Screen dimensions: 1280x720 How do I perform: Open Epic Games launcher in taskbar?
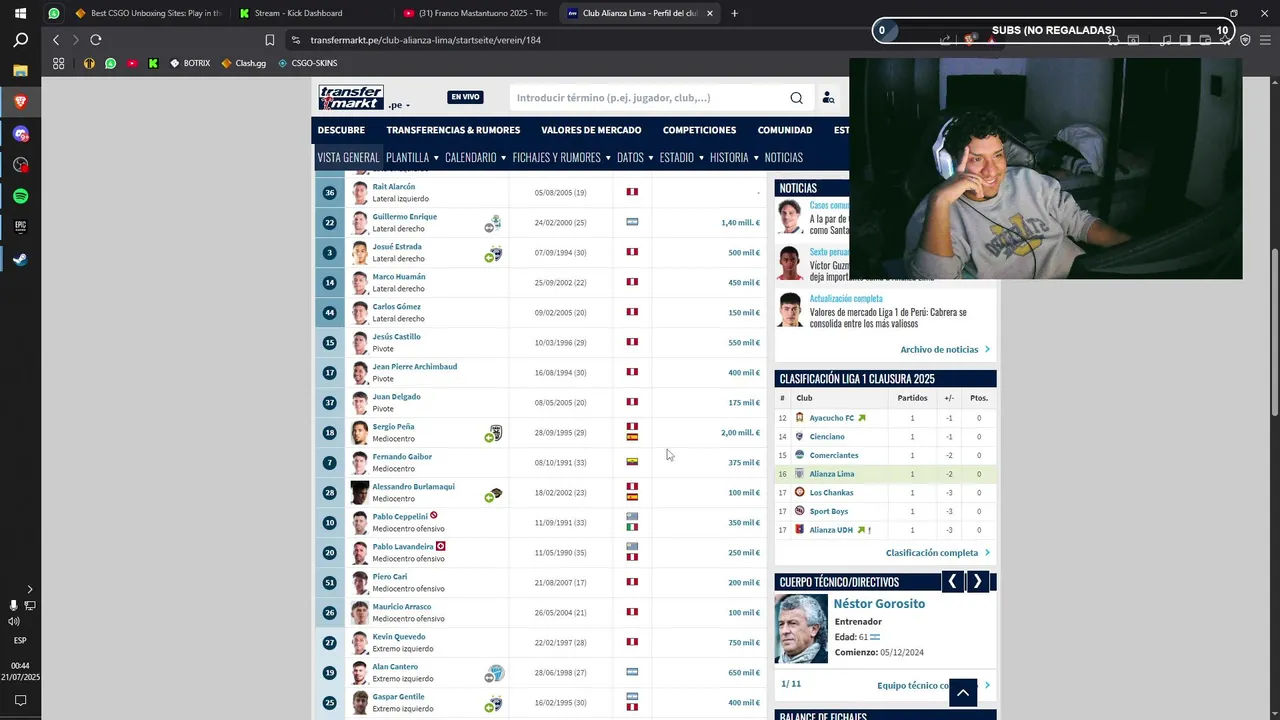(x=20, y=227)
